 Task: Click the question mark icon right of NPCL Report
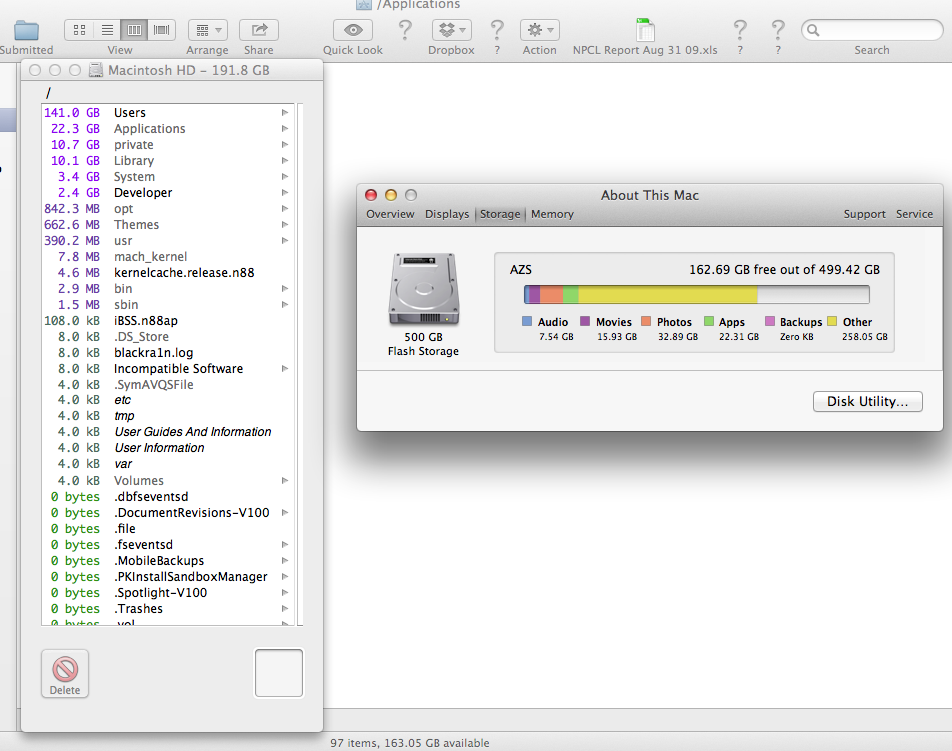pyautogui.click(x=740, y=30)
